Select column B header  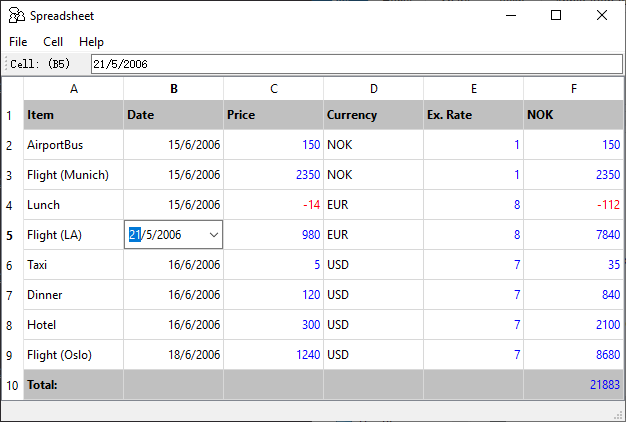174,88
